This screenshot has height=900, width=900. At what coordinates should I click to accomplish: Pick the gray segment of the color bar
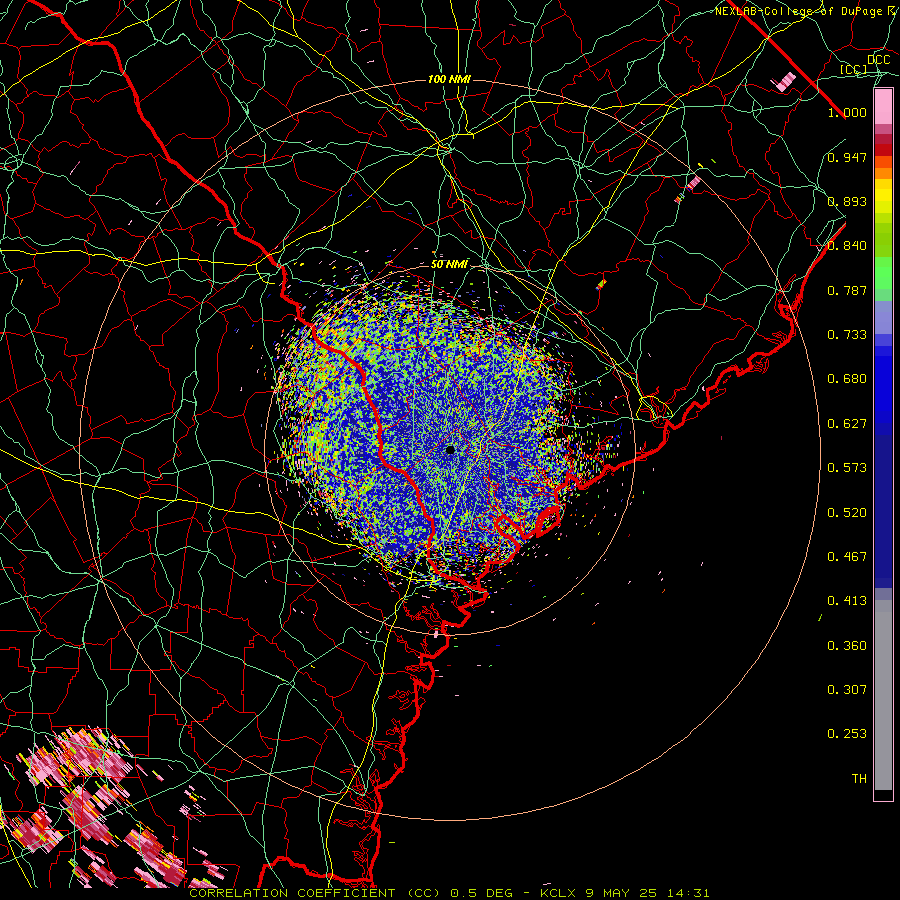coord(883,695)
